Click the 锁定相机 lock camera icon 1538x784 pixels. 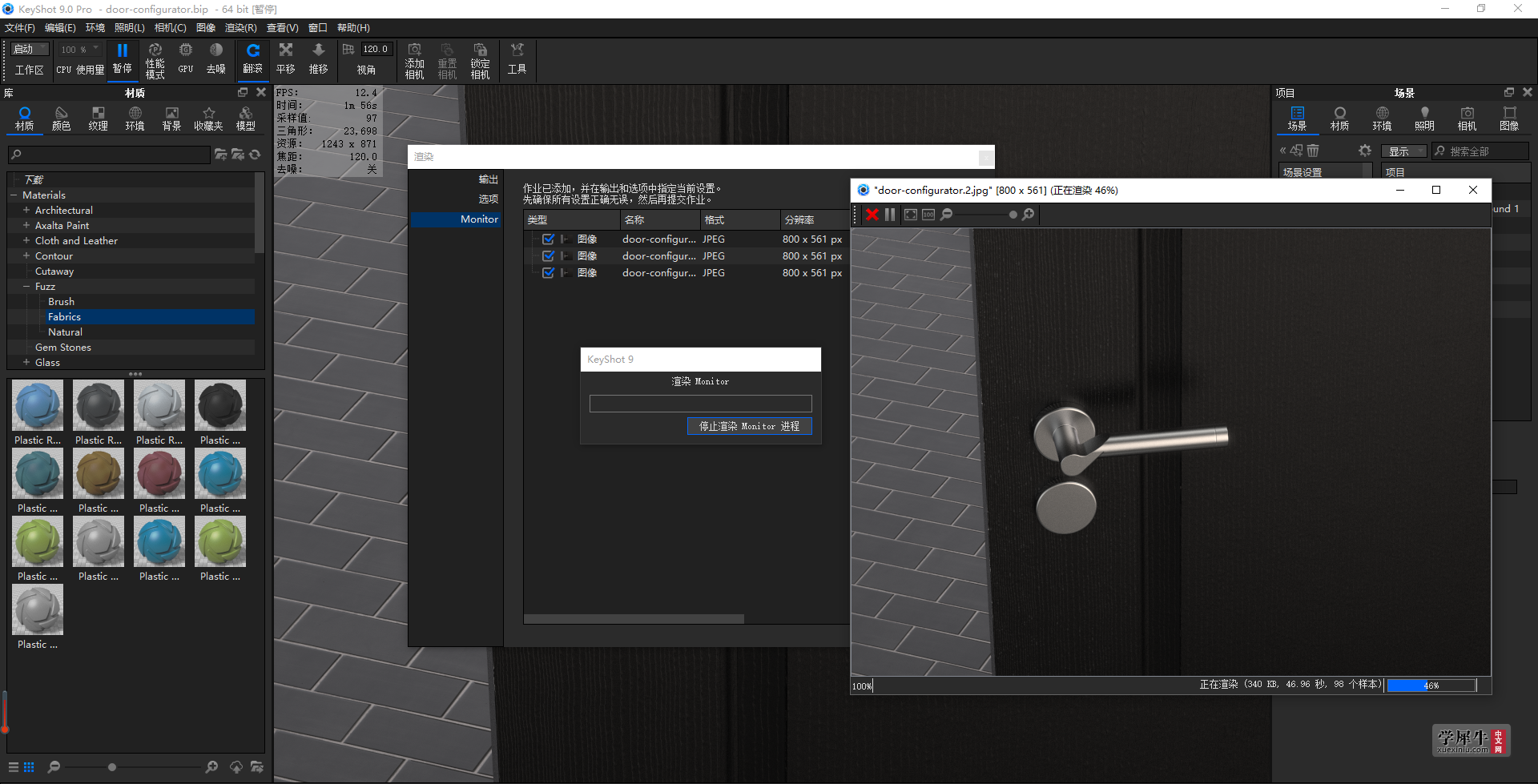[480, 50]
